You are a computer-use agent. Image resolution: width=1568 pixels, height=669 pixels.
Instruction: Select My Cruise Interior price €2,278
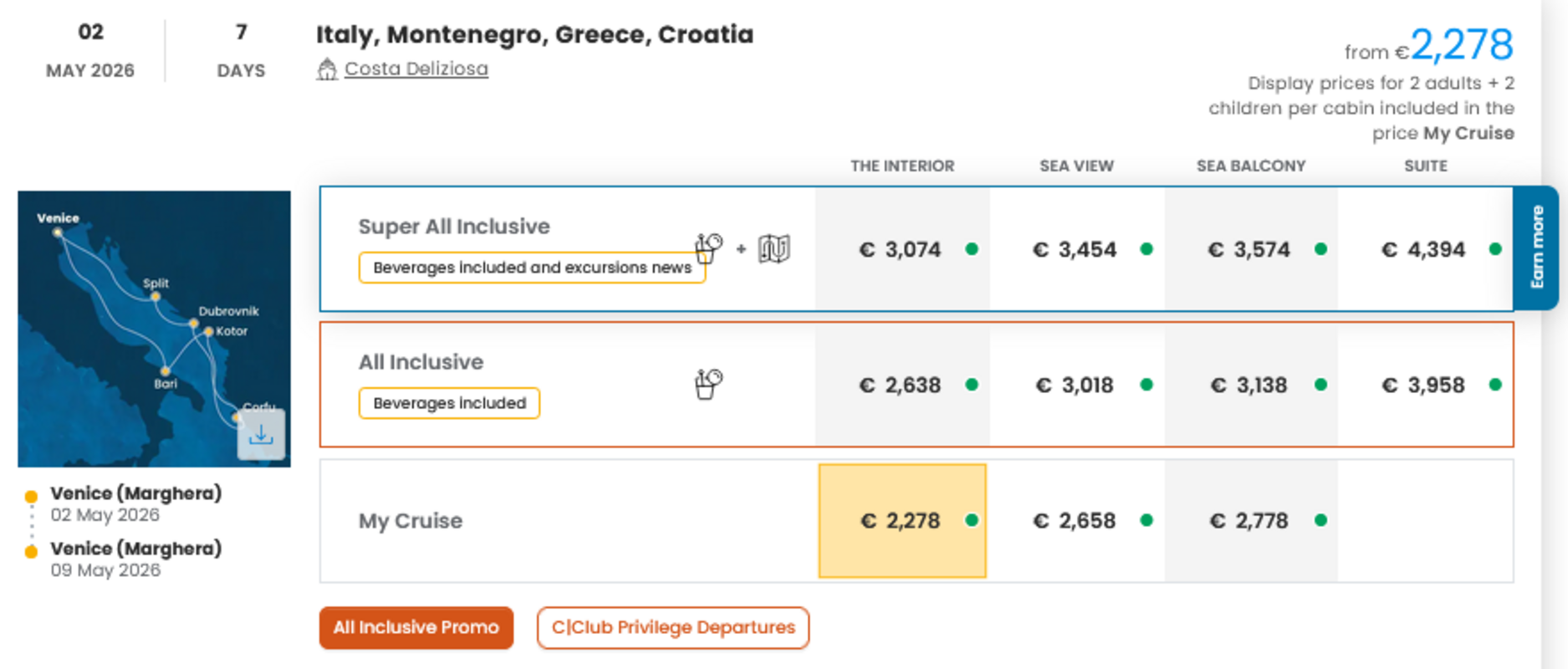click(901, 521)
